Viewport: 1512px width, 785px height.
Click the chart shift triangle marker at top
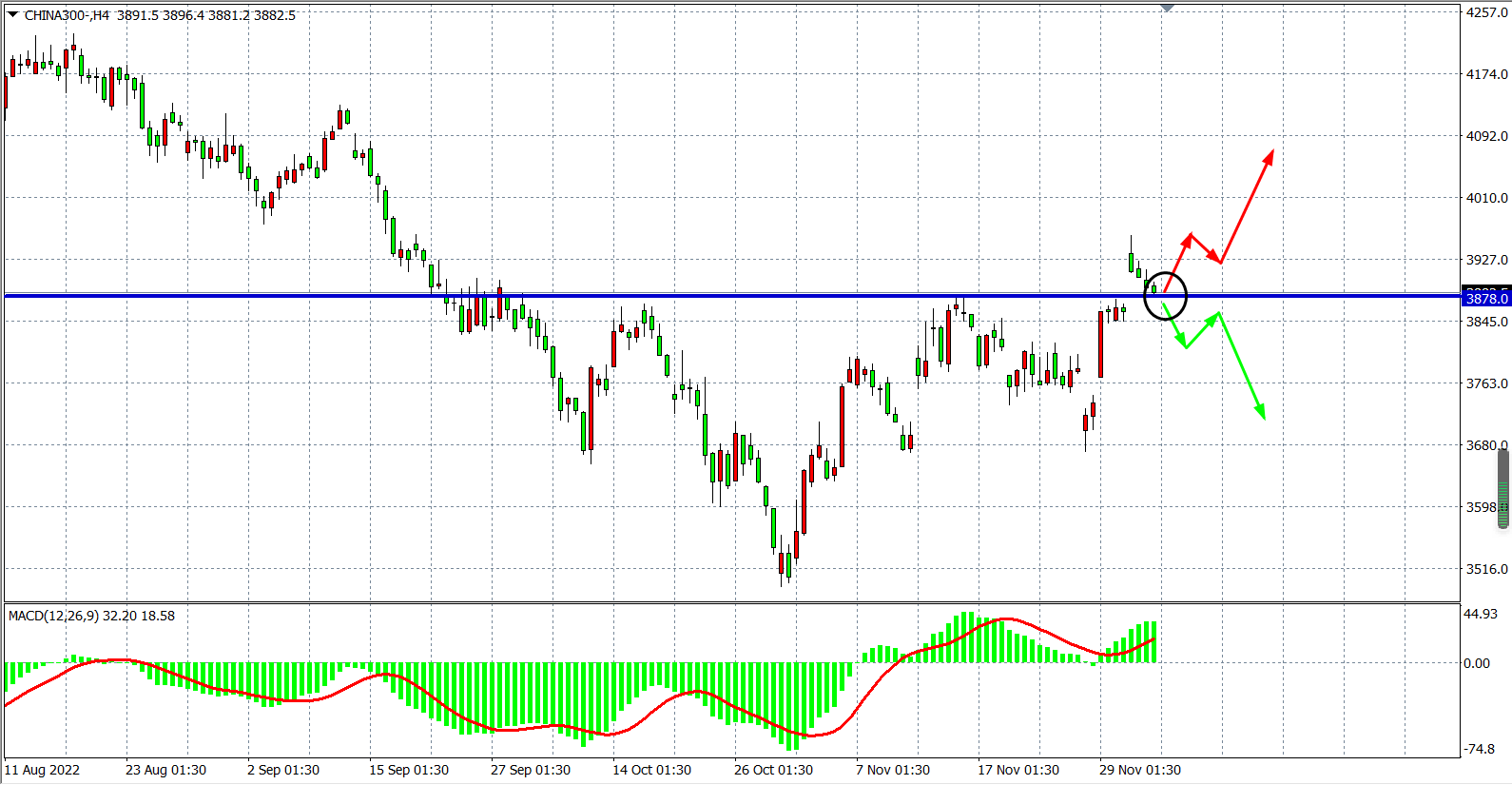click(x=1167, y=8)
